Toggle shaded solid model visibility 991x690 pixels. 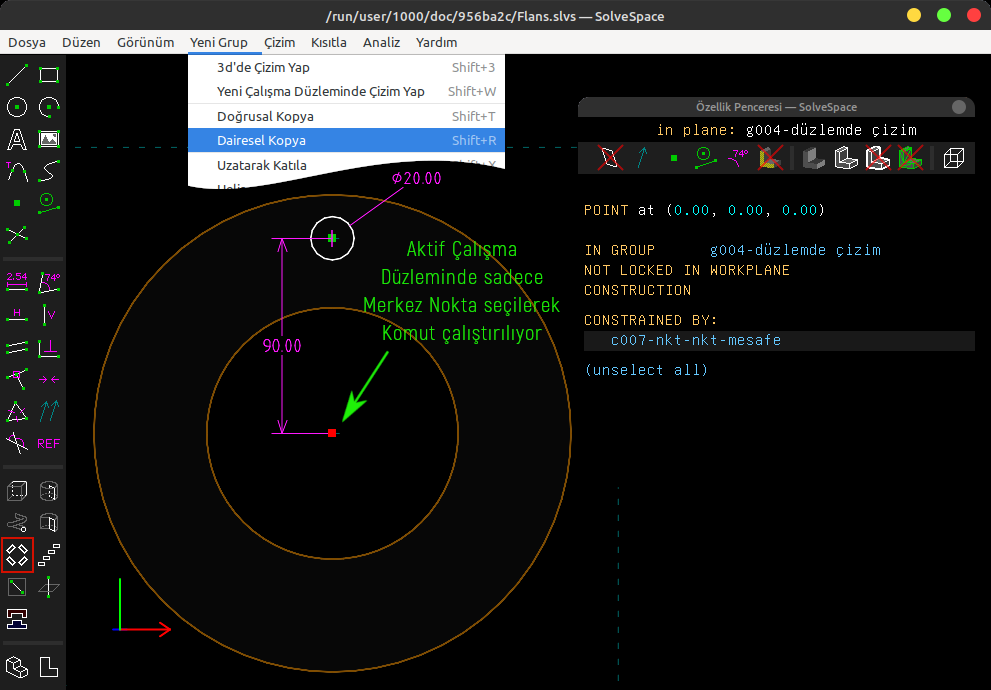tap(814, 157)
